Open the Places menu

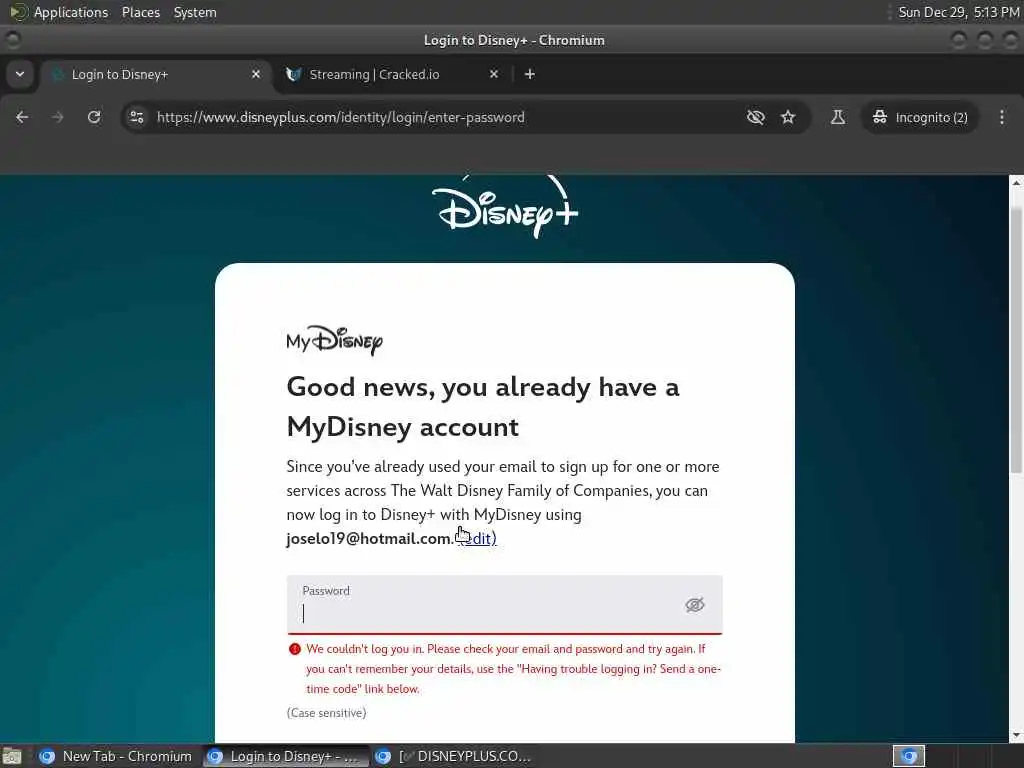click(x=140, y=12)
